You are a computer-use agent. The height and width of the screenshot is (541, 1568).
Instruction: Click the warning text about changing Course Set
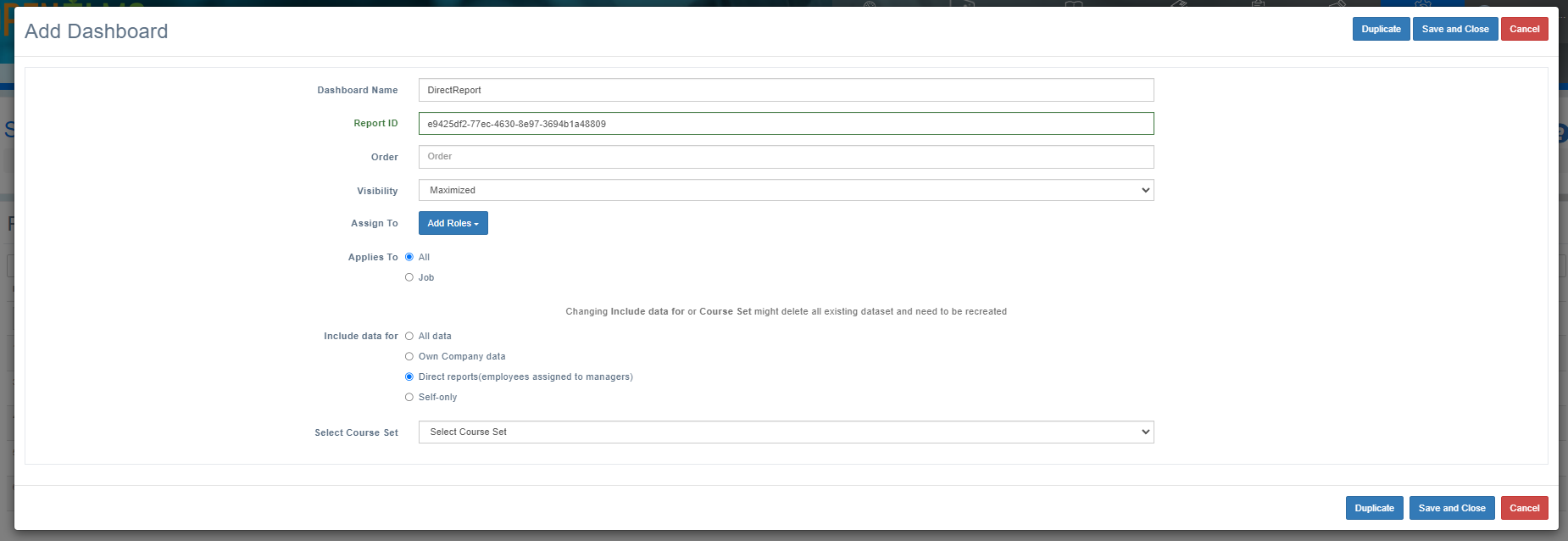point(786,311)
